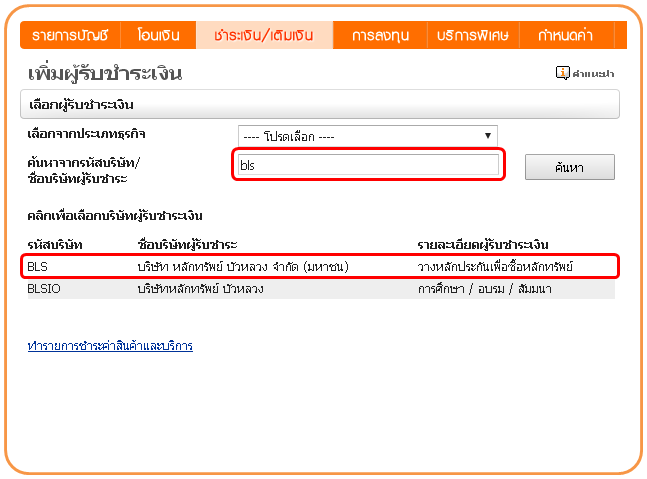Open the business type dropdown

click(x=368, y=136)
